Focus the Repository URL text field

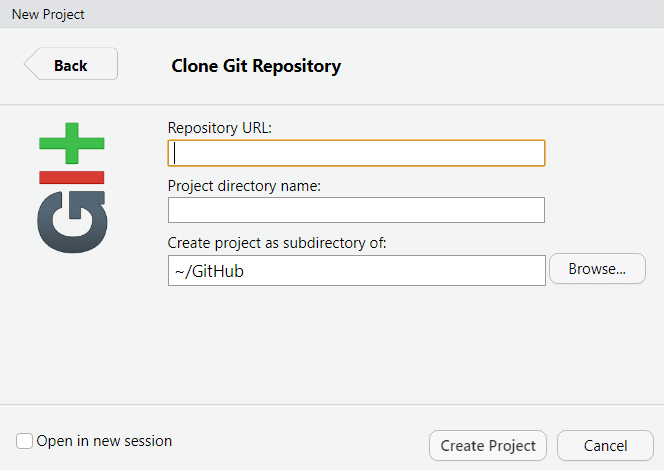tap(356, 153)
